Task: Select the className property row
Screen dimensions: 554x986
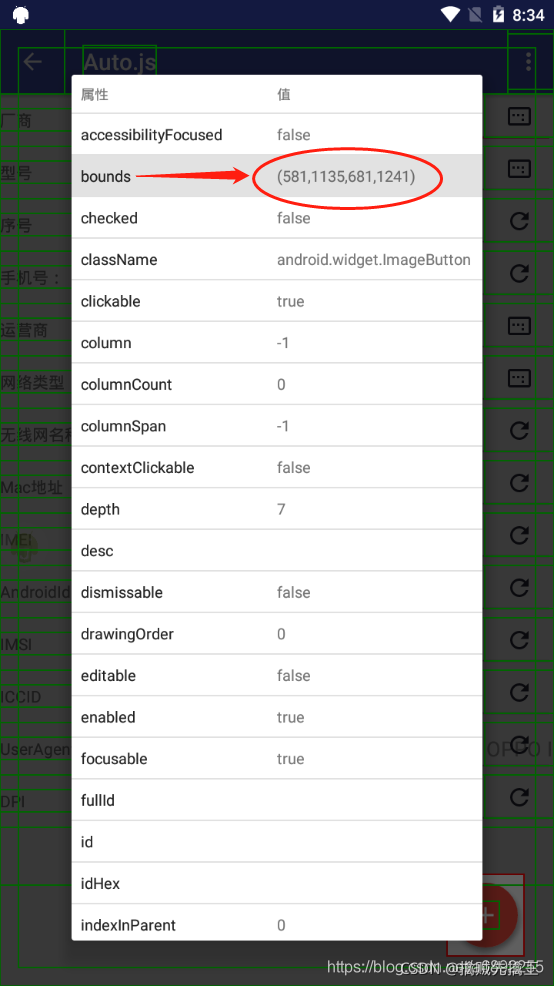Action: (277, 260)
